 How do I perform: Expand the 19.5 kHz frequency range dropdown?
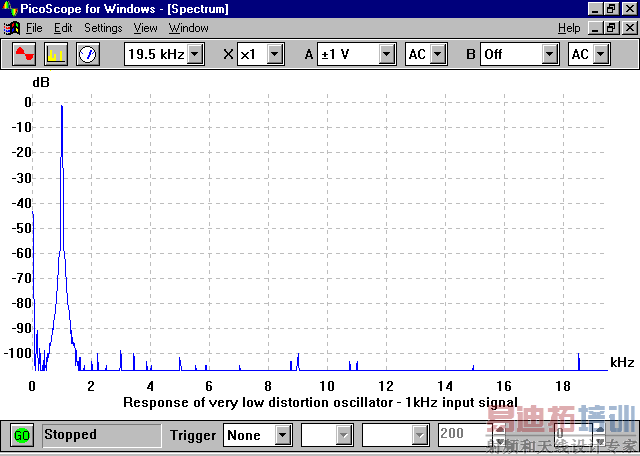[x=196, y=54]
